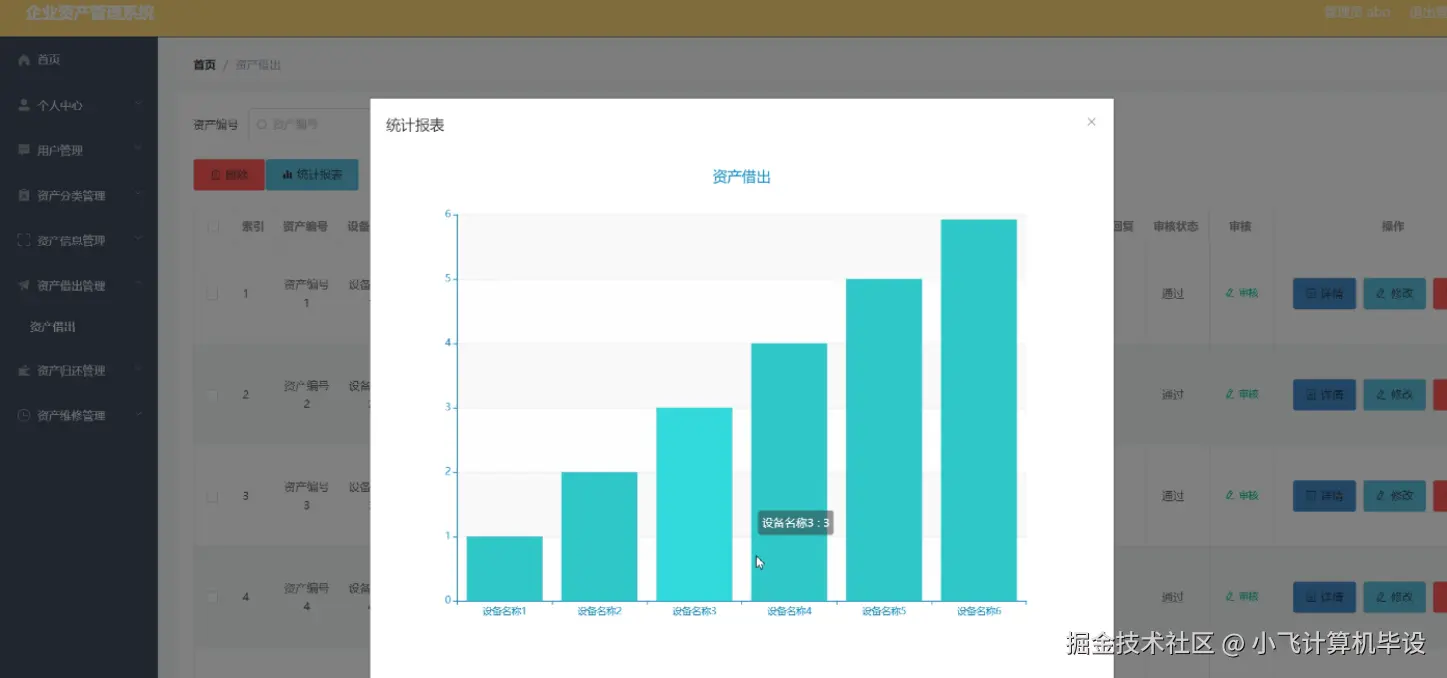The height and width of the screenshot is (678, 1447).
Task: Open 详情 for row 3
Action: pyautogui.click(x=1324, y=495)
